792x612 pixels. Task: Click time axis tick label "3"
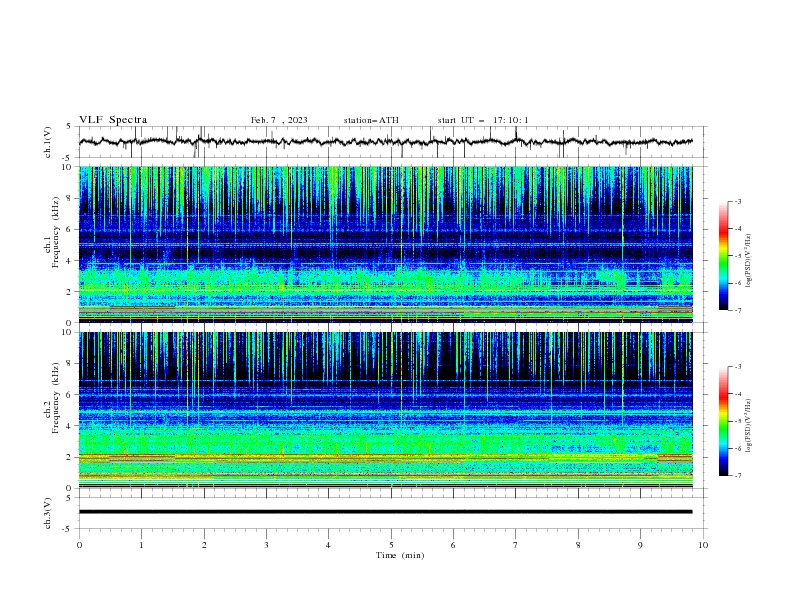coord(267,545)
